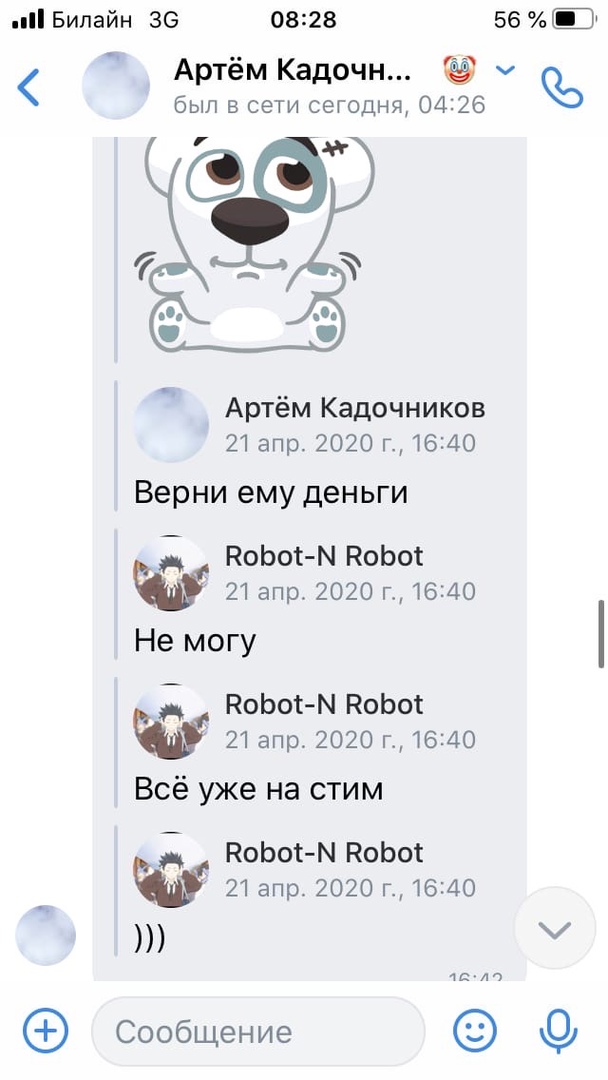Jump to latest messages with down-arrow button
This screenshot has width=608, height=1080.
click(555, 929)
